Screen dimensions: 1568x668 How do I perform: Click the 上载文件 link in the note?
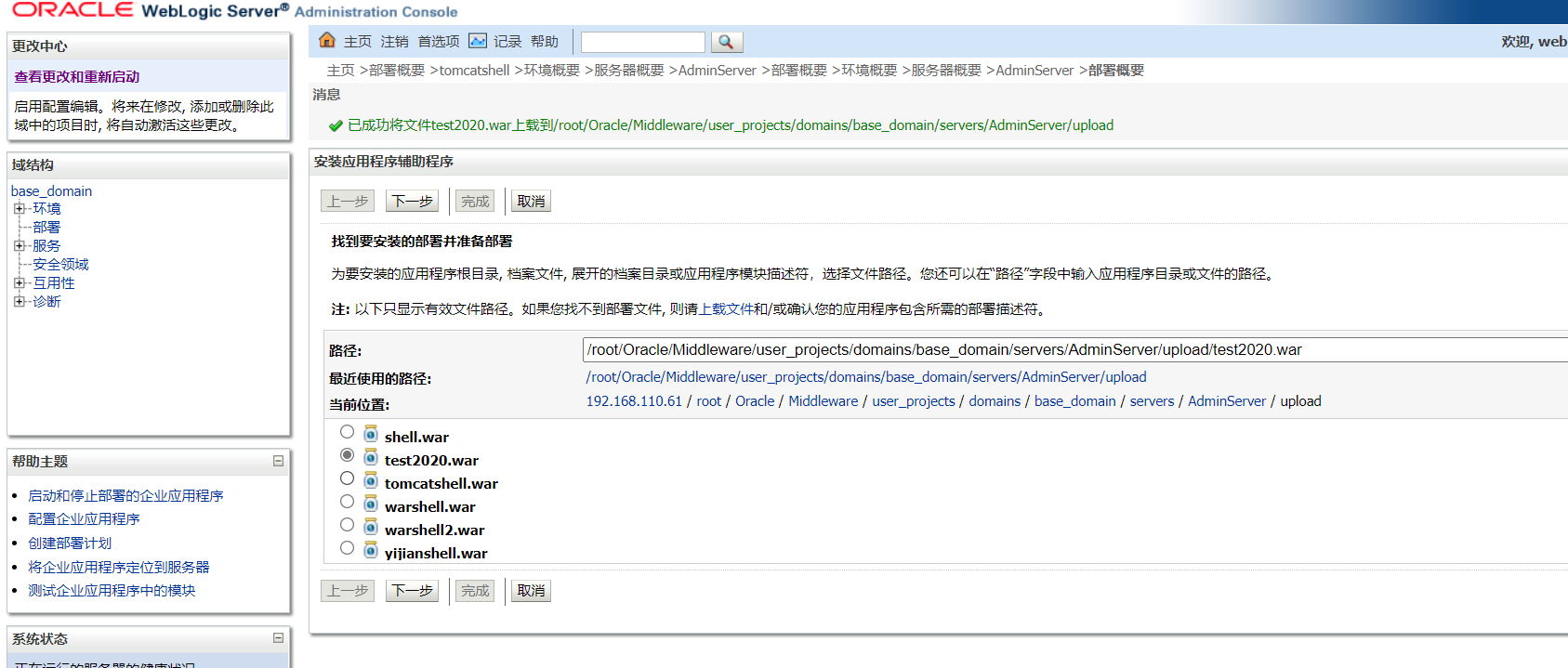click(x=727, y=309)
